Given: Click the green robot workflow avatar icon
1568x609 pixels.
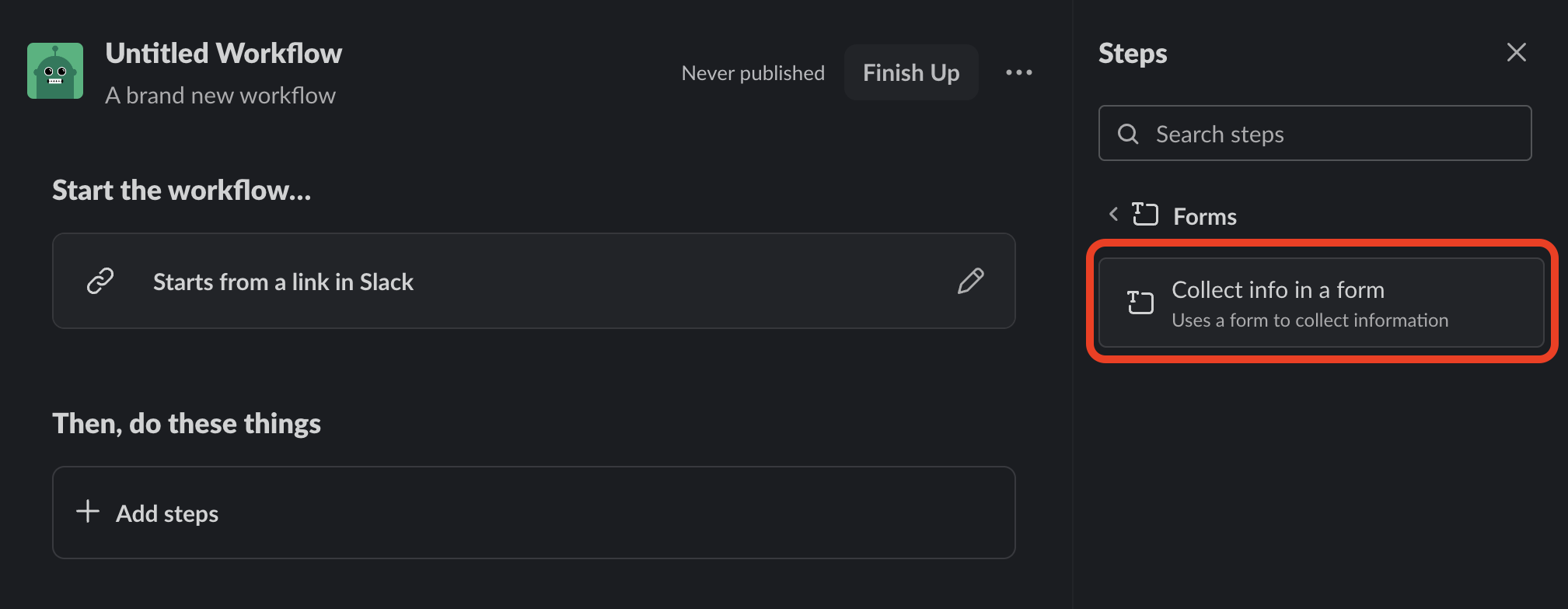Looking at the screenshot, I should click(x=55, y=72).
